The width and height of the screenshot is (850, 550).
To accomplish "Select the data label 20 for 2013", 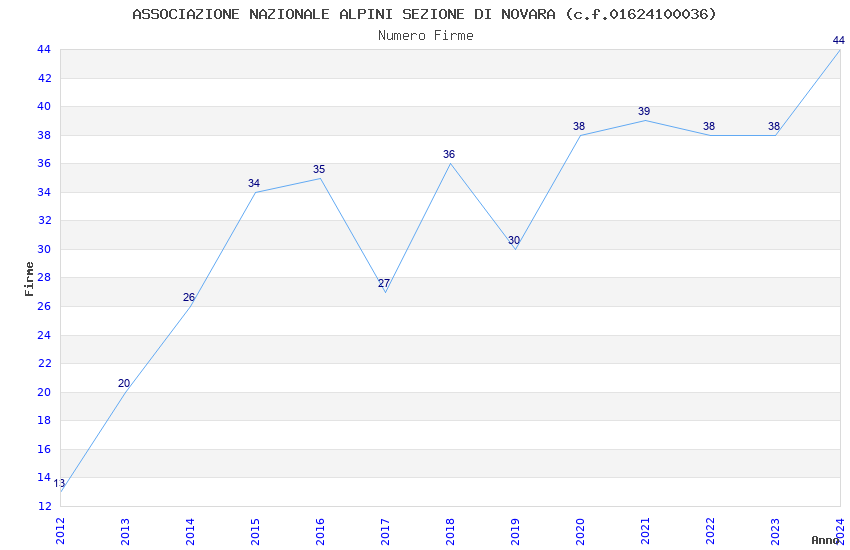I will pyautogui.click(x=124, y=383).
